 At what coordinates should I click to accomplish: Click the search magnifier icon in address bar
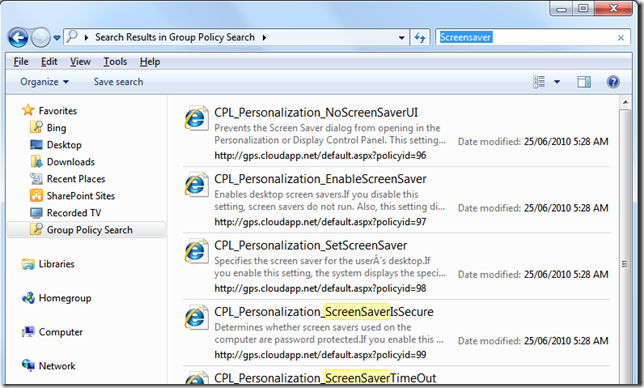point(72,37)
